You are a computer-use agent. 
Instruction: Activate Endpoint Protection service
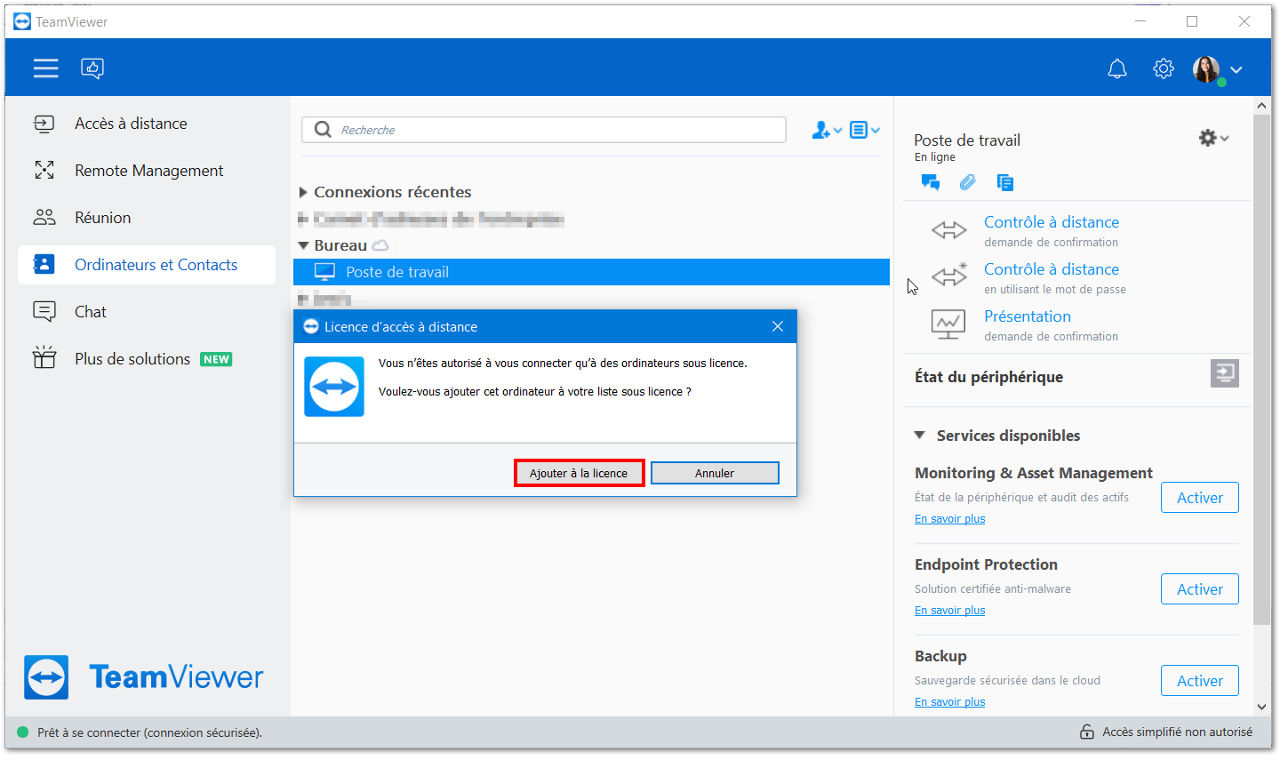pyautogui.click(x=1200, y=589)
